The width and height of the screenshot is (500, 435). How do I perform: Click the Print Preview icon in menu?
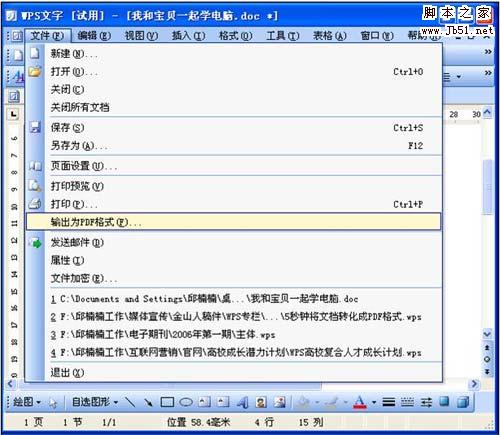click(x=35, y=185)
